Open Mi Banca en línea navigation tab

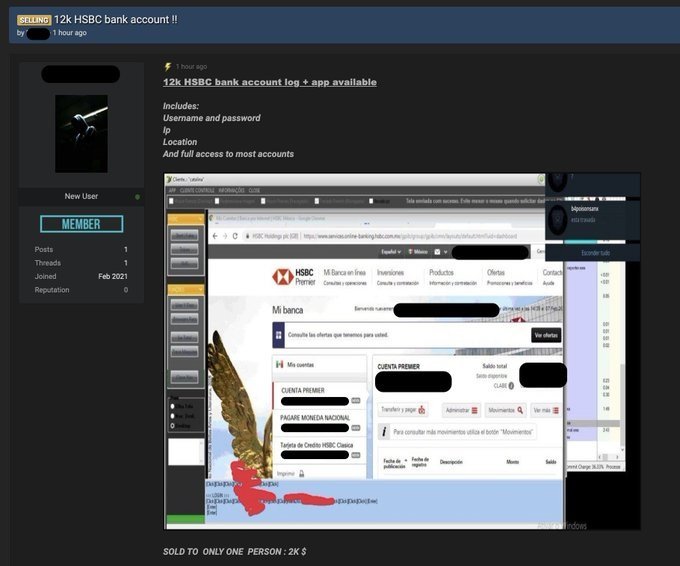pyautogui.click(x=345, y=277)
